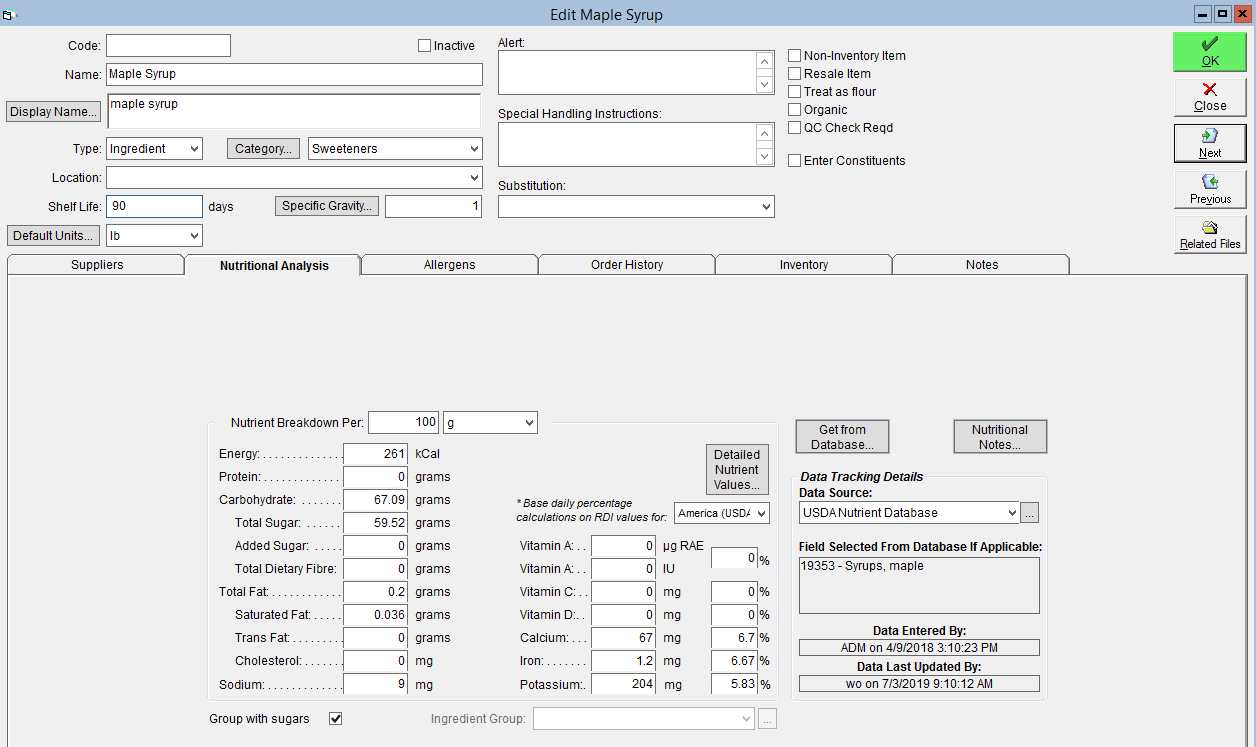The width and height of the screenshot is (1256, 747).
Task: Select the Nutritional Analysis tab
Action: coord(274,265)
